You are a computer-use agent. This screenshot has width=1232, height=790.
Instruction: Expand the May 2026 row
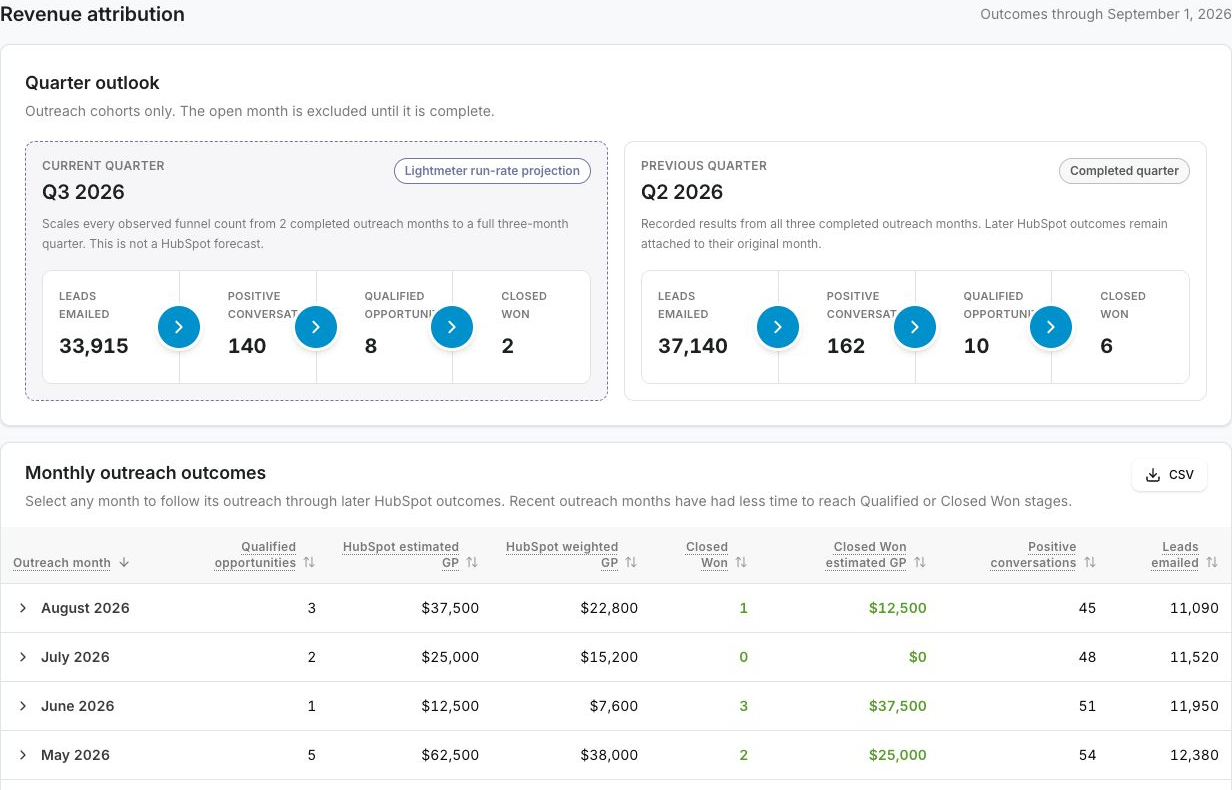pos(23,755)
